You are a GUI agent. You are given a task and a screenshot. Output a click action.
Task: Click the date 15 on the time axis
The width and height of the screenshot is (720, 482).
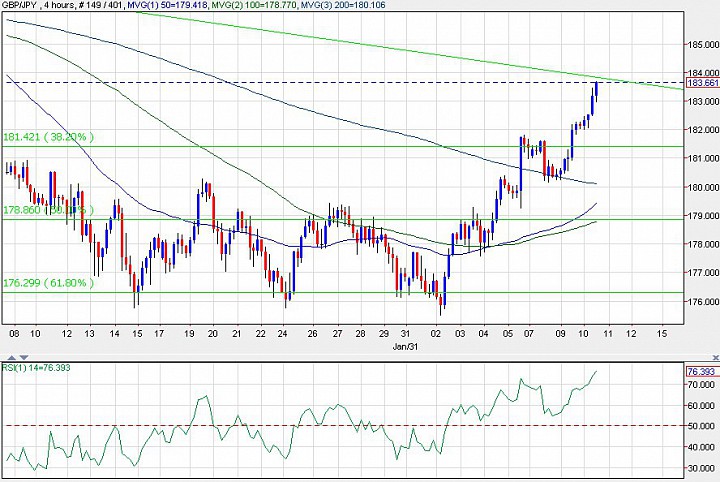pyautogui.click(x=662, y=334)
